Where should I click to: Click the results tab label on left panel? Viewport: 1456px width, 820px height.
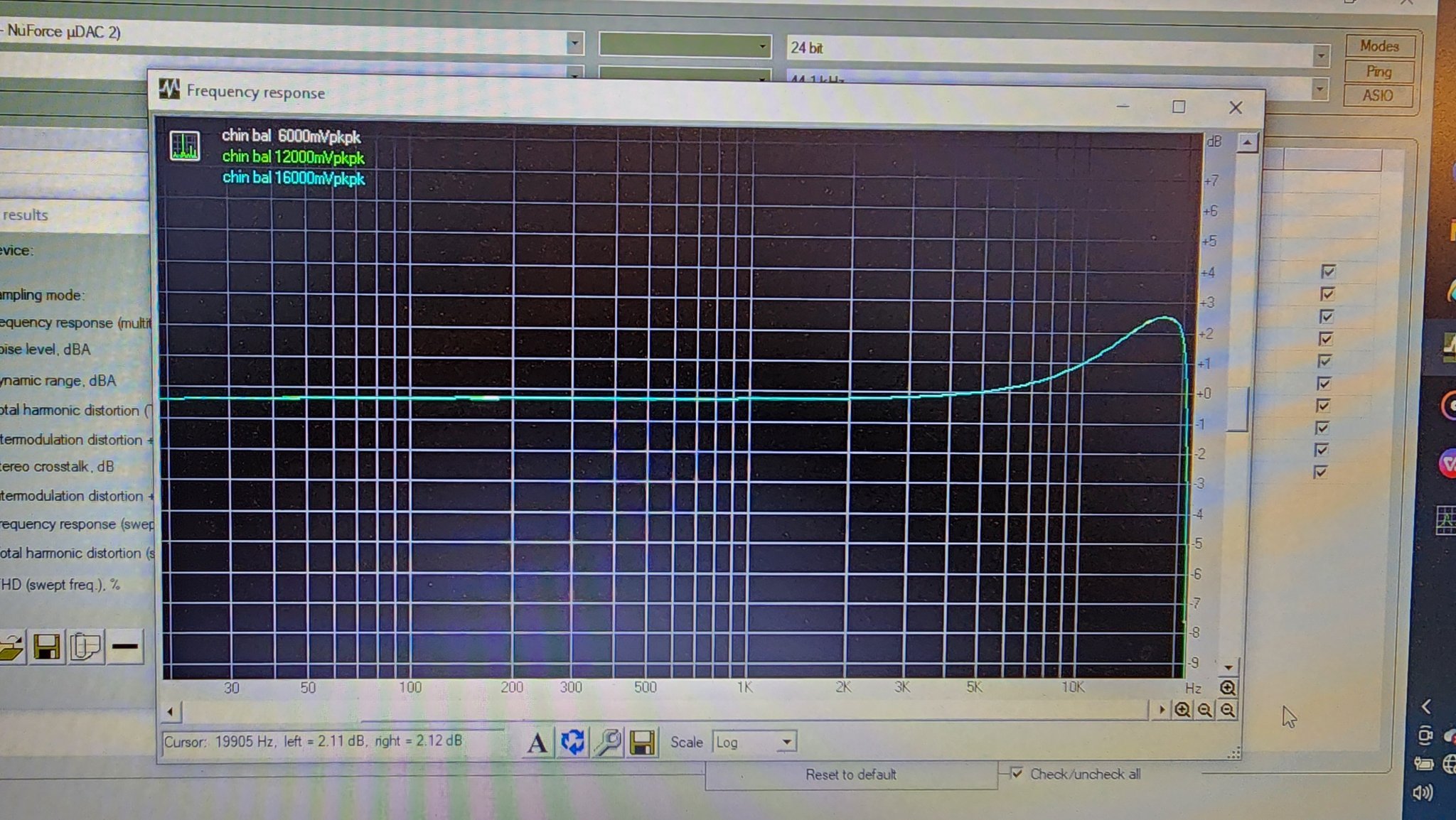click(x=25, y=215)
